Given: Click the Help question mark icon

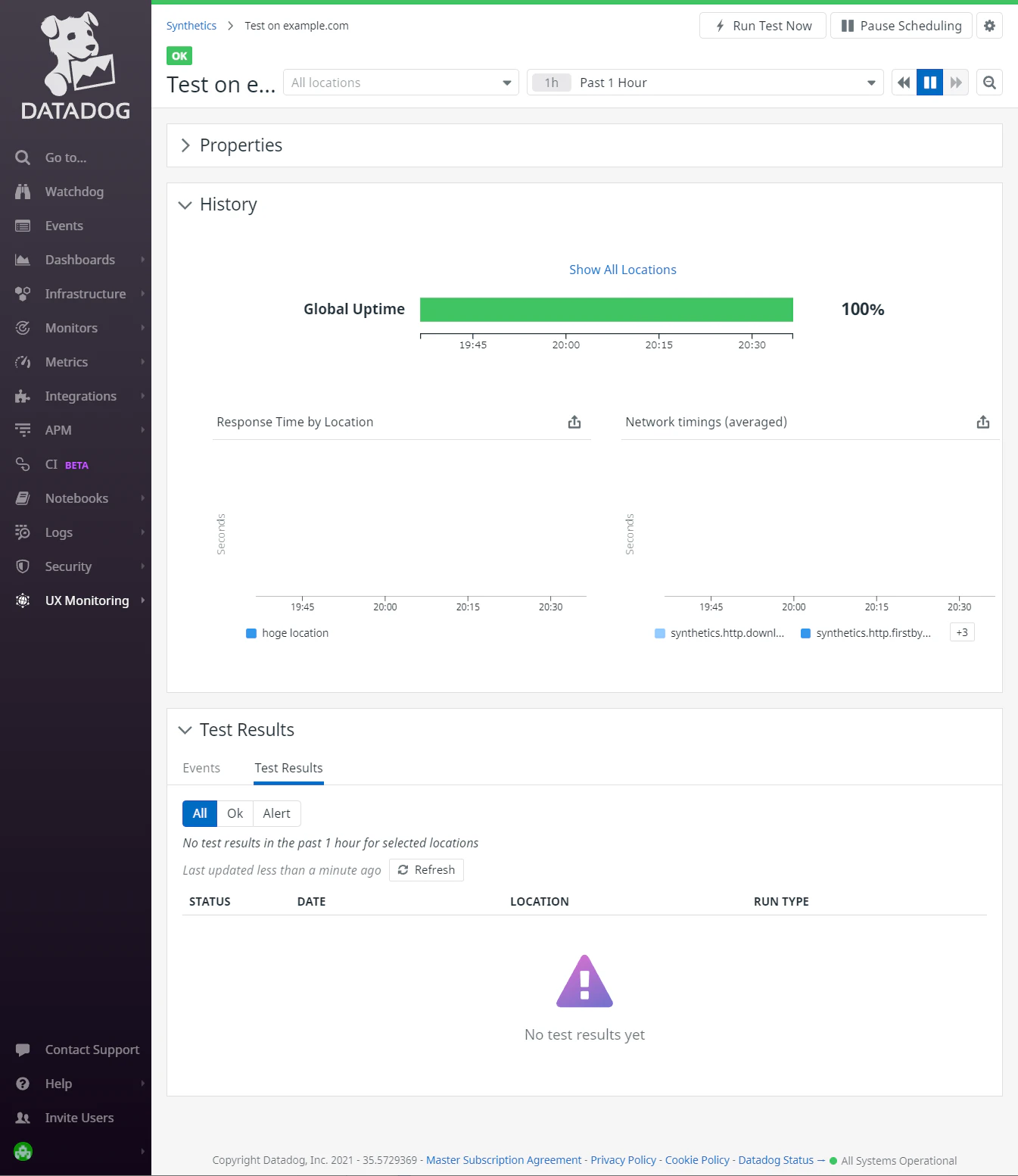Looking at the screenshot, I should (23, 1084).
